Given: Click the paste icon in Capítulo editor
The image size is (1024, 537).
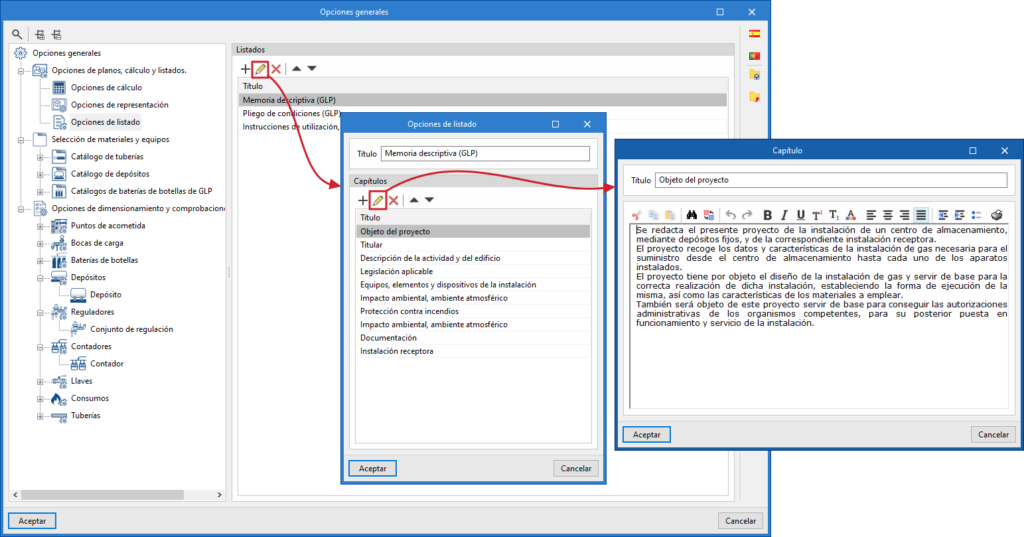Looking at the screenshot, I should click(x=670, y=215).
